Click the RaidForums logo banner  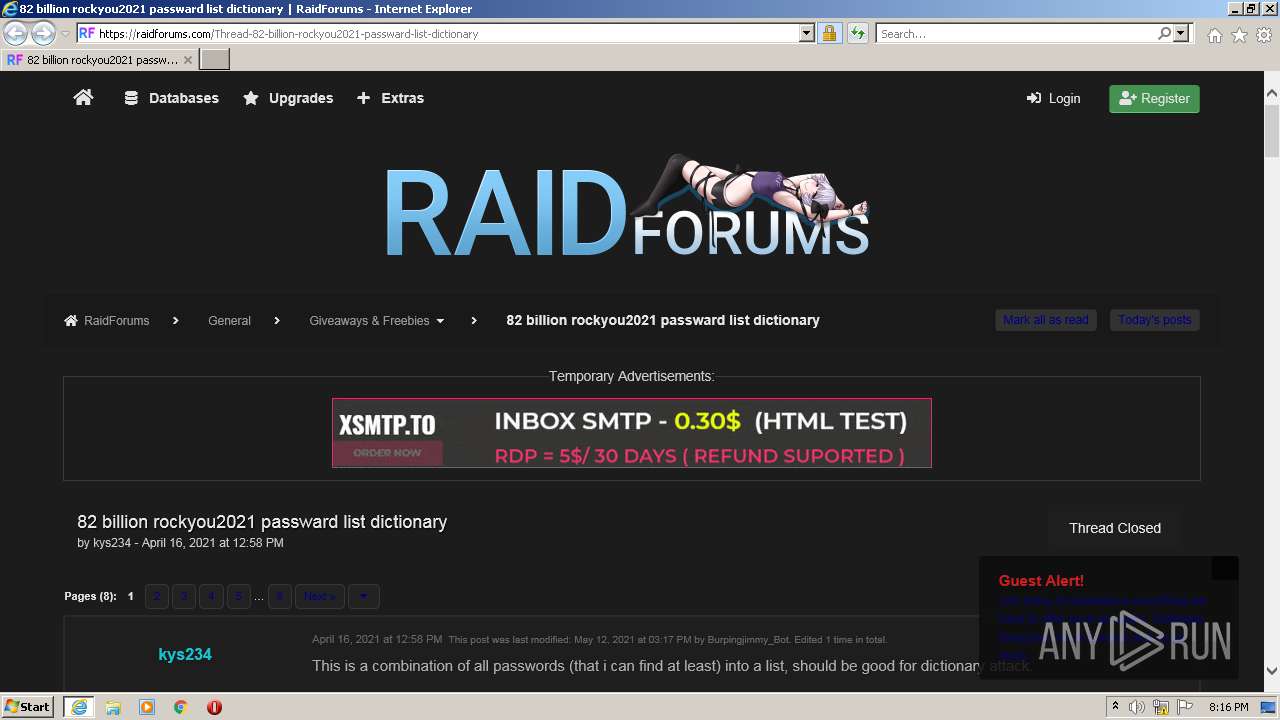click(627, 207)
